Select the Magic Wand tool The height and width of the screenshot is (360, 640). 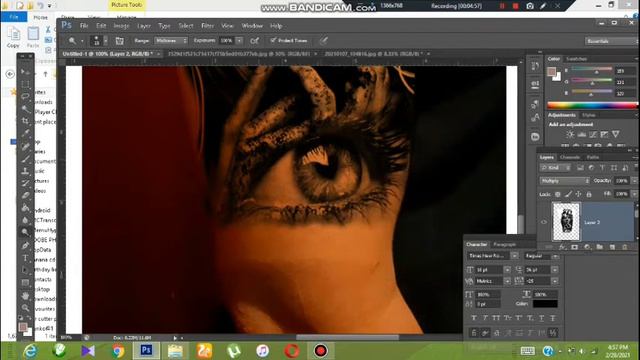25,109
